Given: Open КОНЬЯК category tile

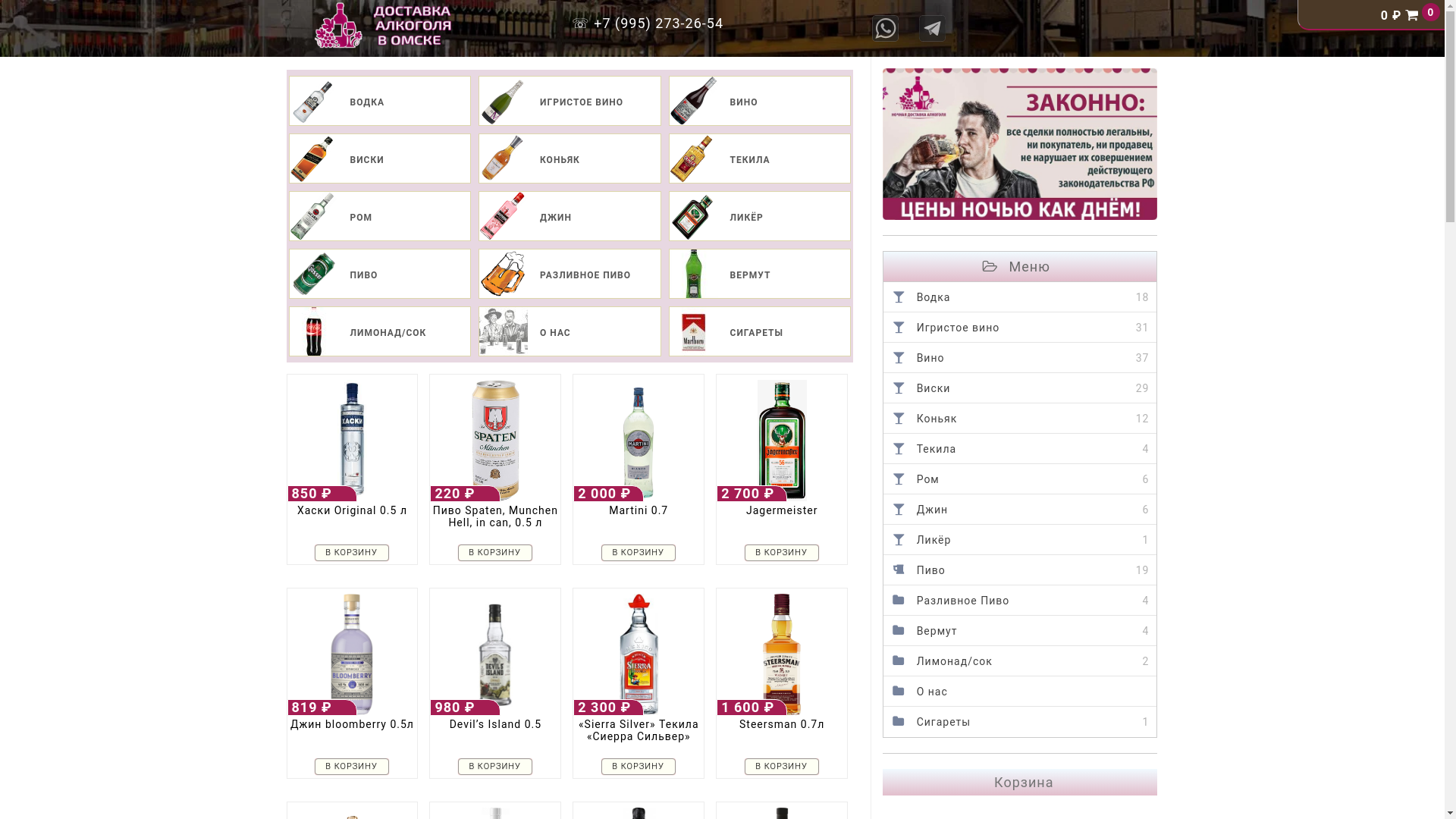Looking at the screenshot, I should 570,158.
